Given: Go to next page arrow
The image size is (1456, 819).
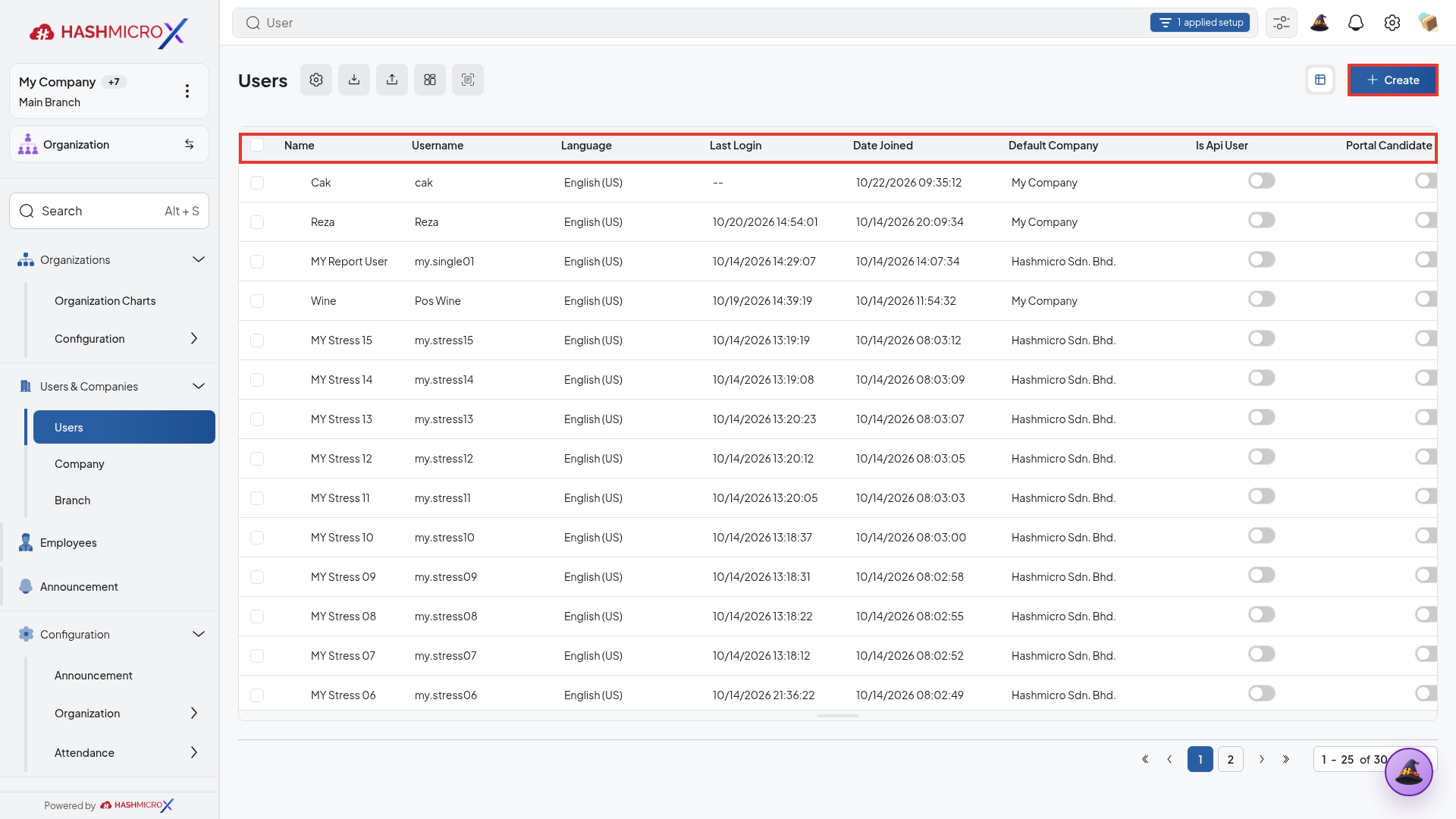Looking at the screenshot, I should (x=1262, y=759).
